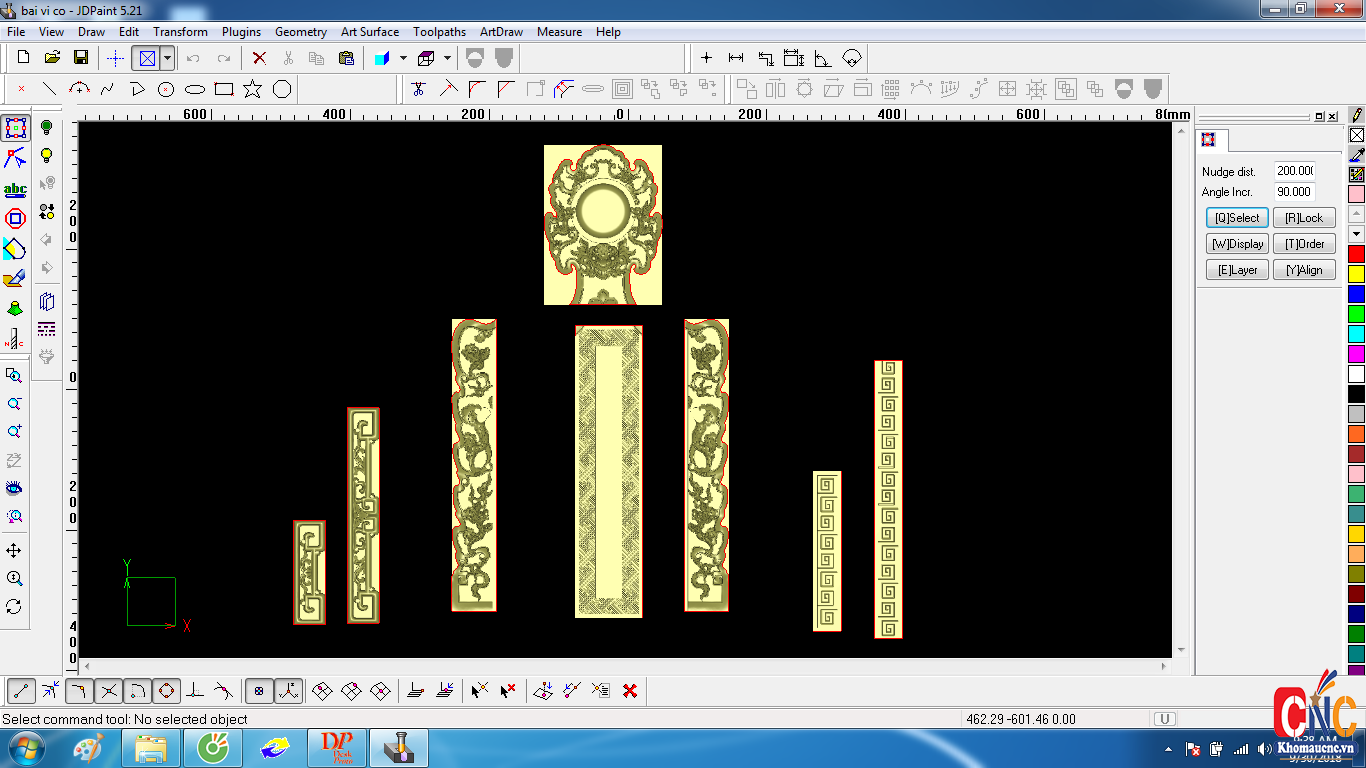Select the Polygon drawing tool
Screen dimensions: 1366x768
pyautogui.click(x=282, y=89)
